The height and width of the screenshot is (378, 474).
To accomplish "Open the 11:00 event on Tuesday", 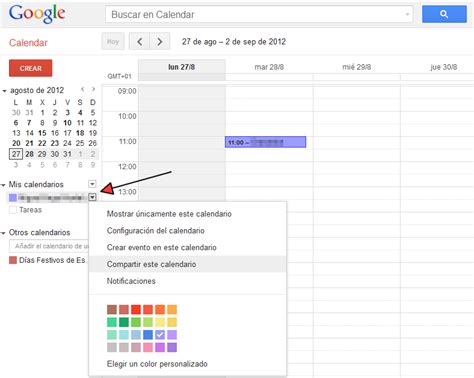I will point(266,142).
